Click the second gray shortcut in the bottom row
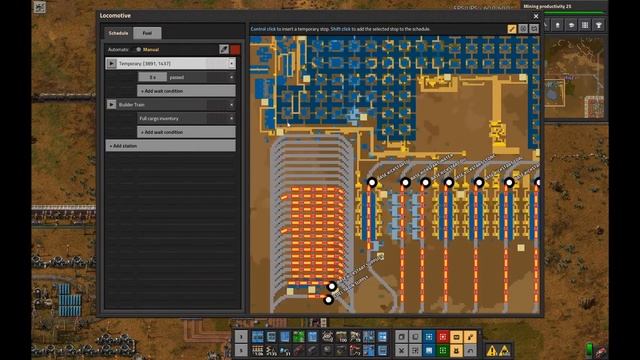This screenshot has height=360, width=640. [x=415, y=350]
